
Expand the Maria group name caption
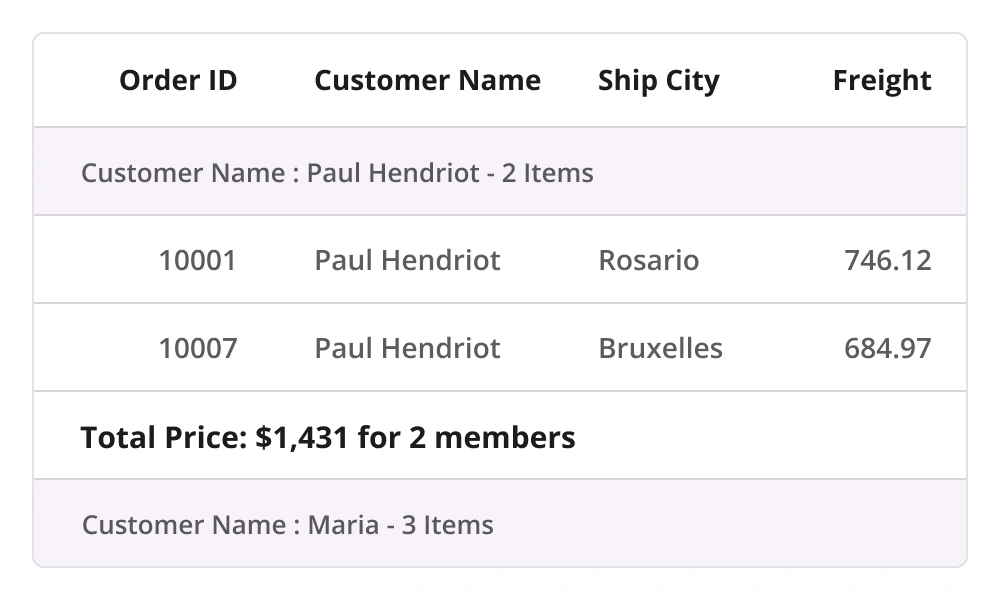pos(342,525)
